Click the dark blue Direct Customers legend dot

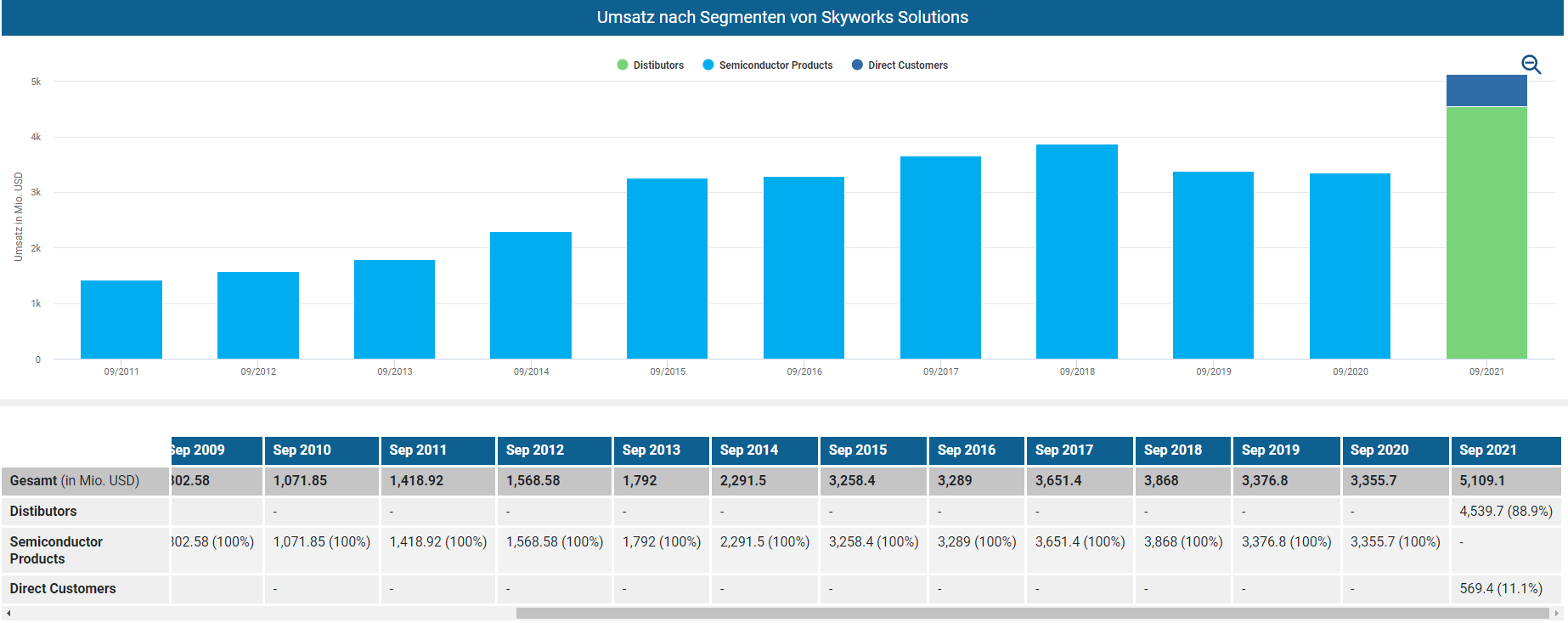857,65
